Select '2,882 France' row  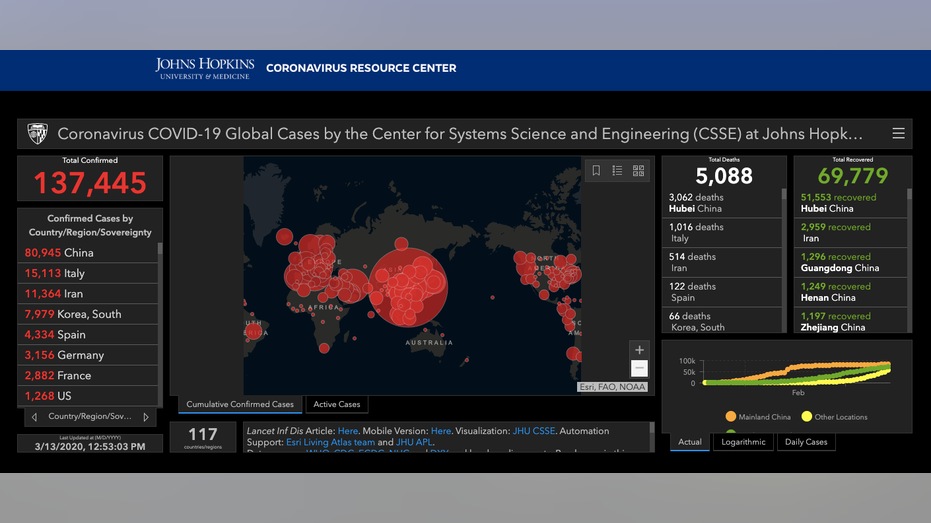coord(88,376)
